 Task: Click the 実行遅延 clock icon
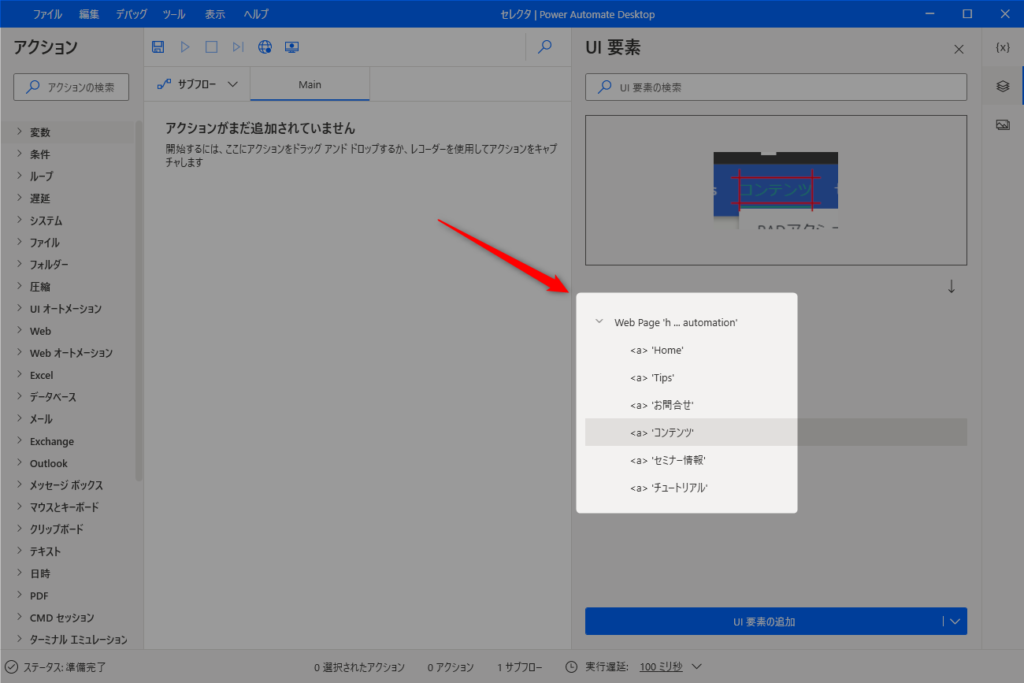pyautogui.click(x=571, y=667)
